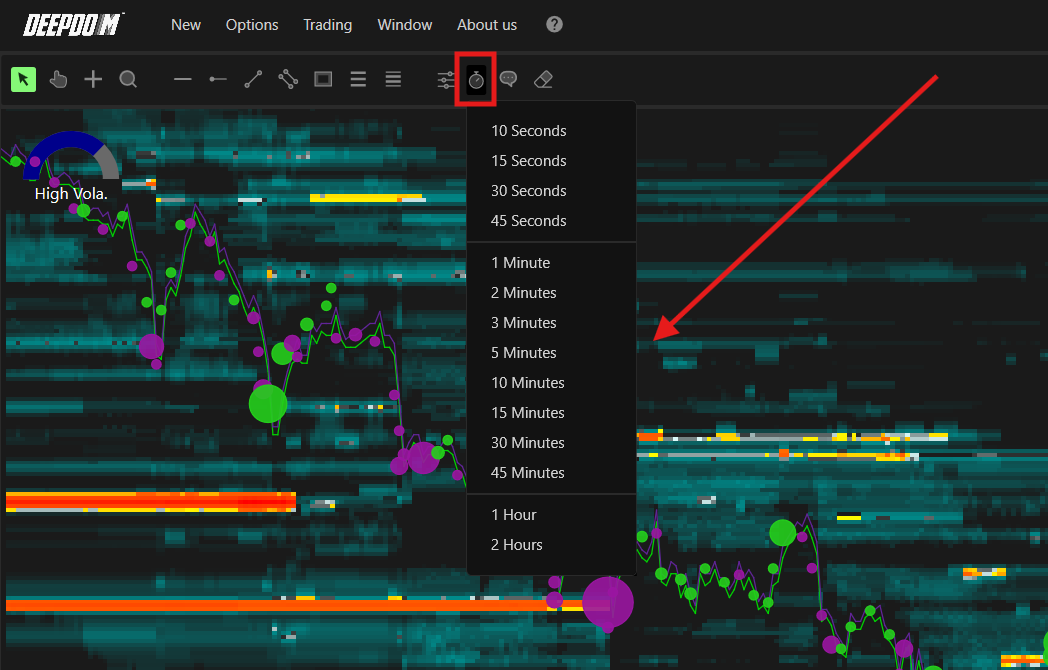Pick the horizontal ray drawing tool

point(218,80)
